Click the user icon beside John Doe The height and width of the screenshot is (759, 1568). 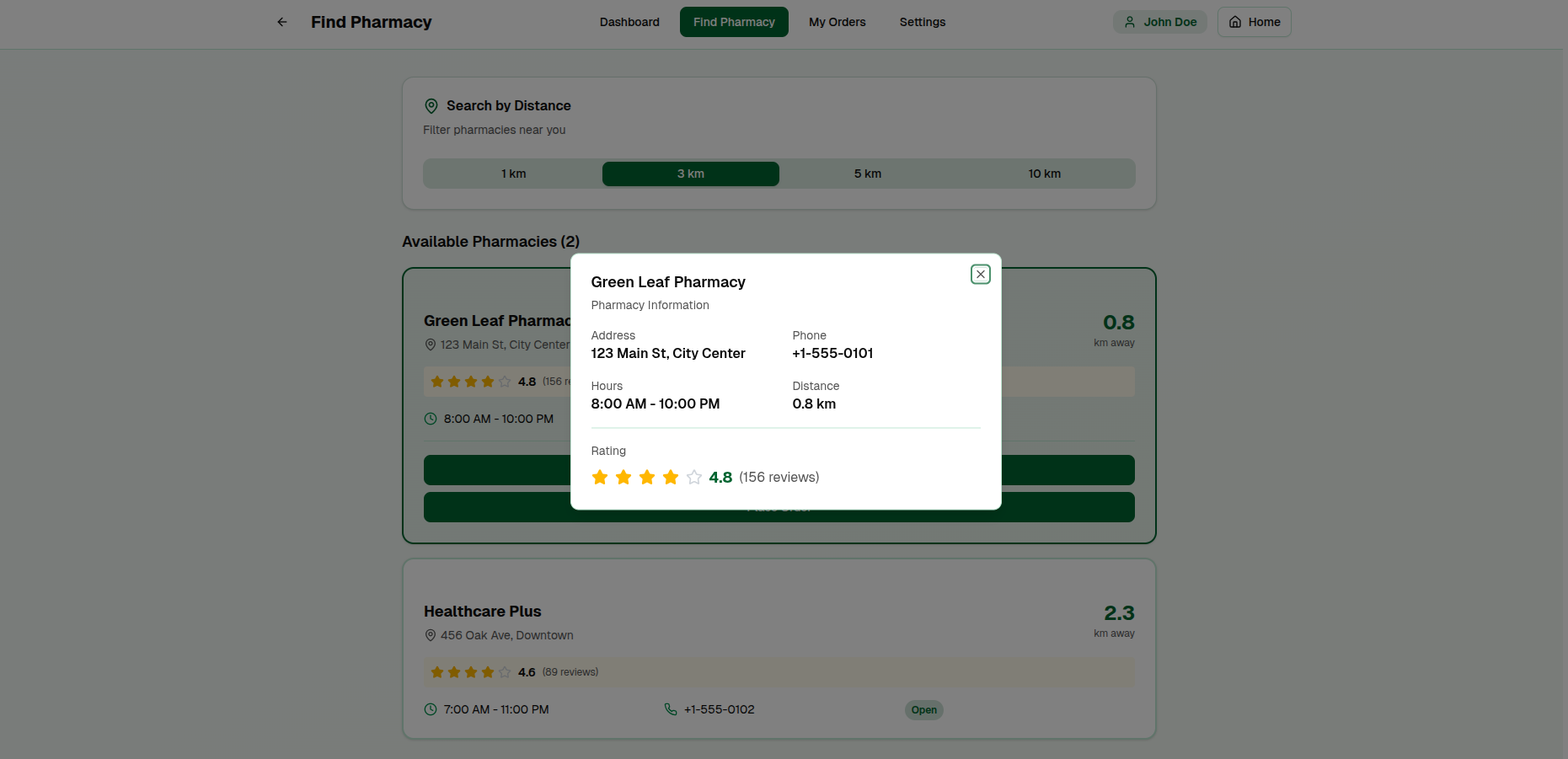[x=1130, y=22]
